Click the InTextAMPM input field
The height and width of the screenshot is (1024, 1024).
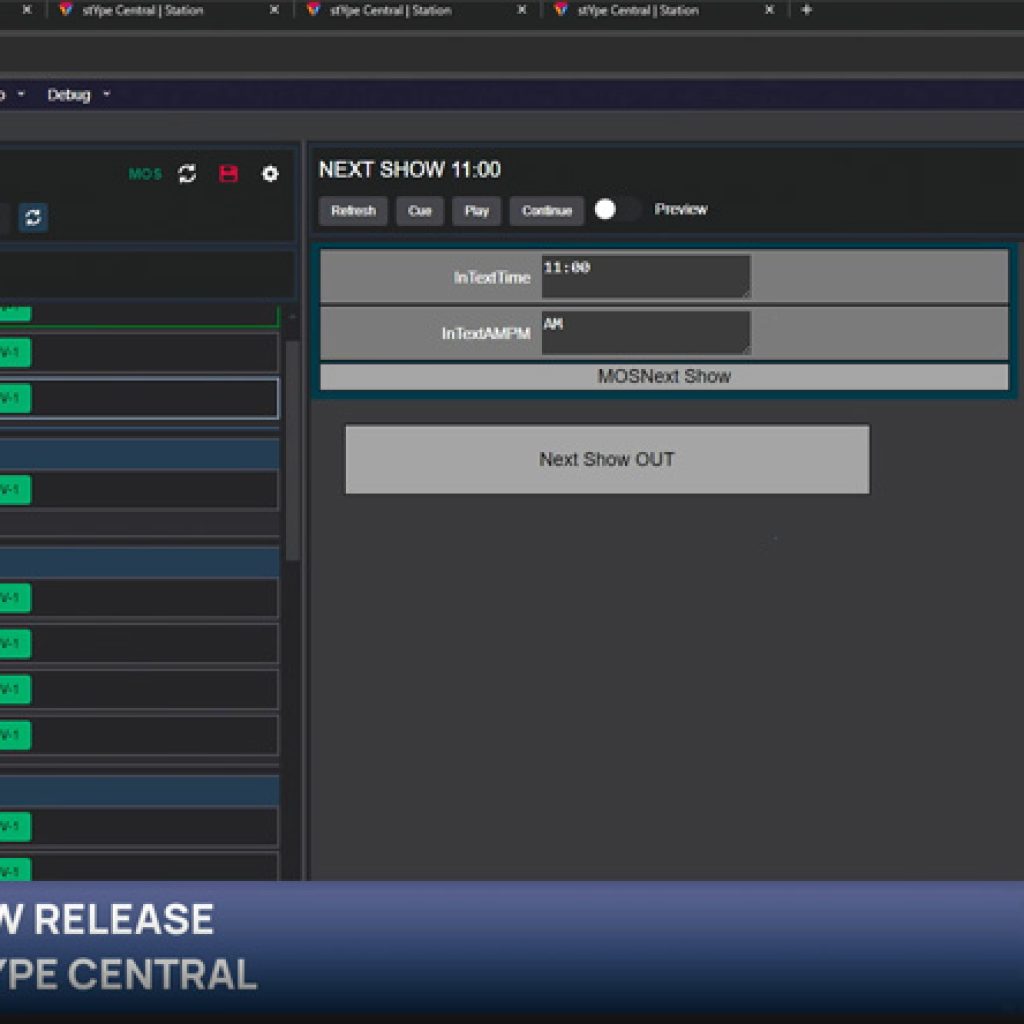(x=646, y=332)
